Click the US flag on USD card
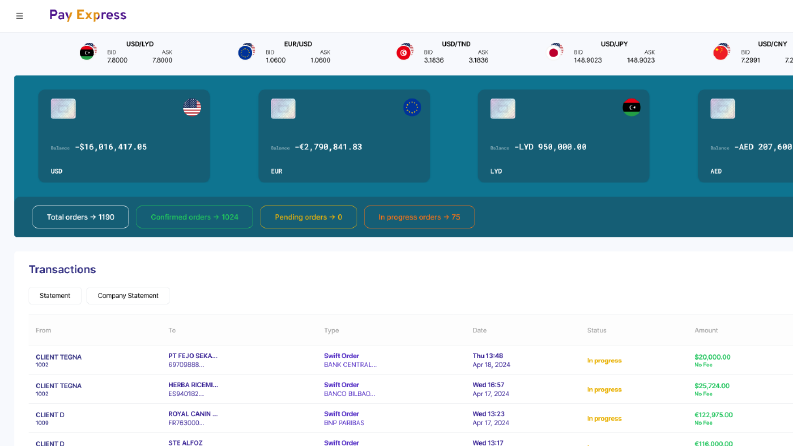Screen dimensions: 793x446 pyautogui.click(x=192, y=107)
